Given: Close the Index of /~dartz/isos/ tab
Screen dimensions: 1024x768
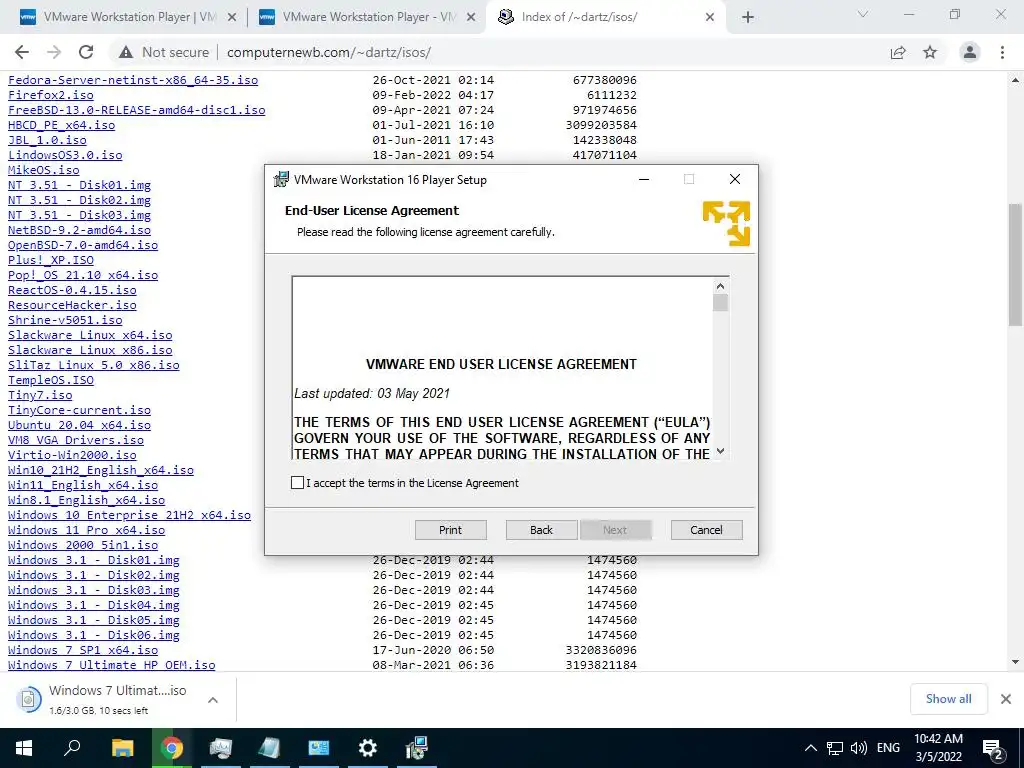Looking at the screenshot, I should point(710,17).
